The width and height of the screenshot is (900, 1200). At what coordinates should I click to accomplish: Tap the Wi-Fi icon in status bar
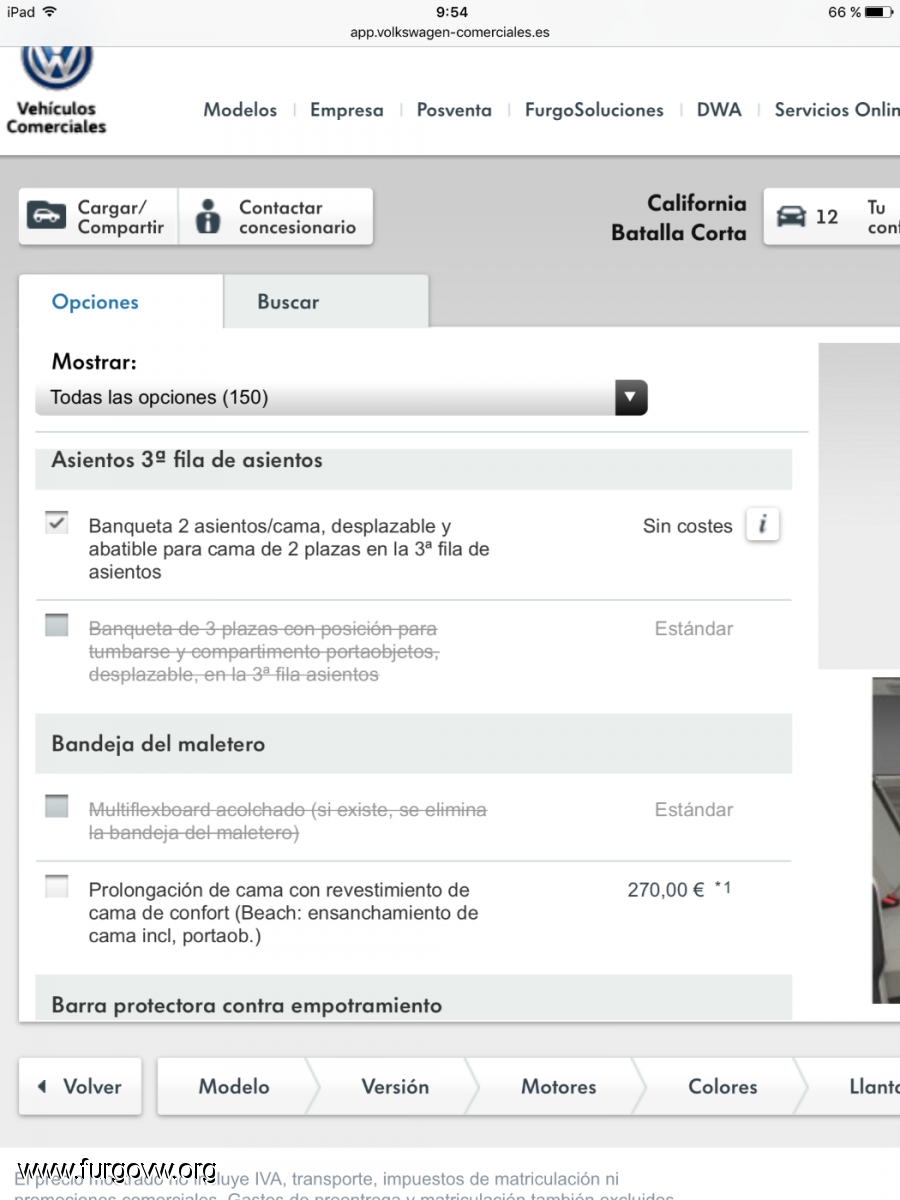coord(50,12)
